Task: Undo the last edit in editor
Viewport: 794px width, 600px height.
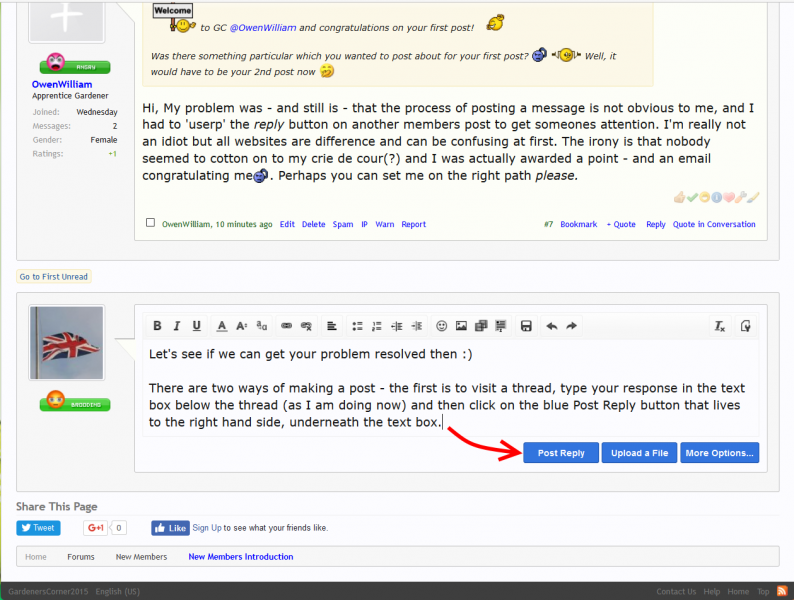Action: [552, 326]
